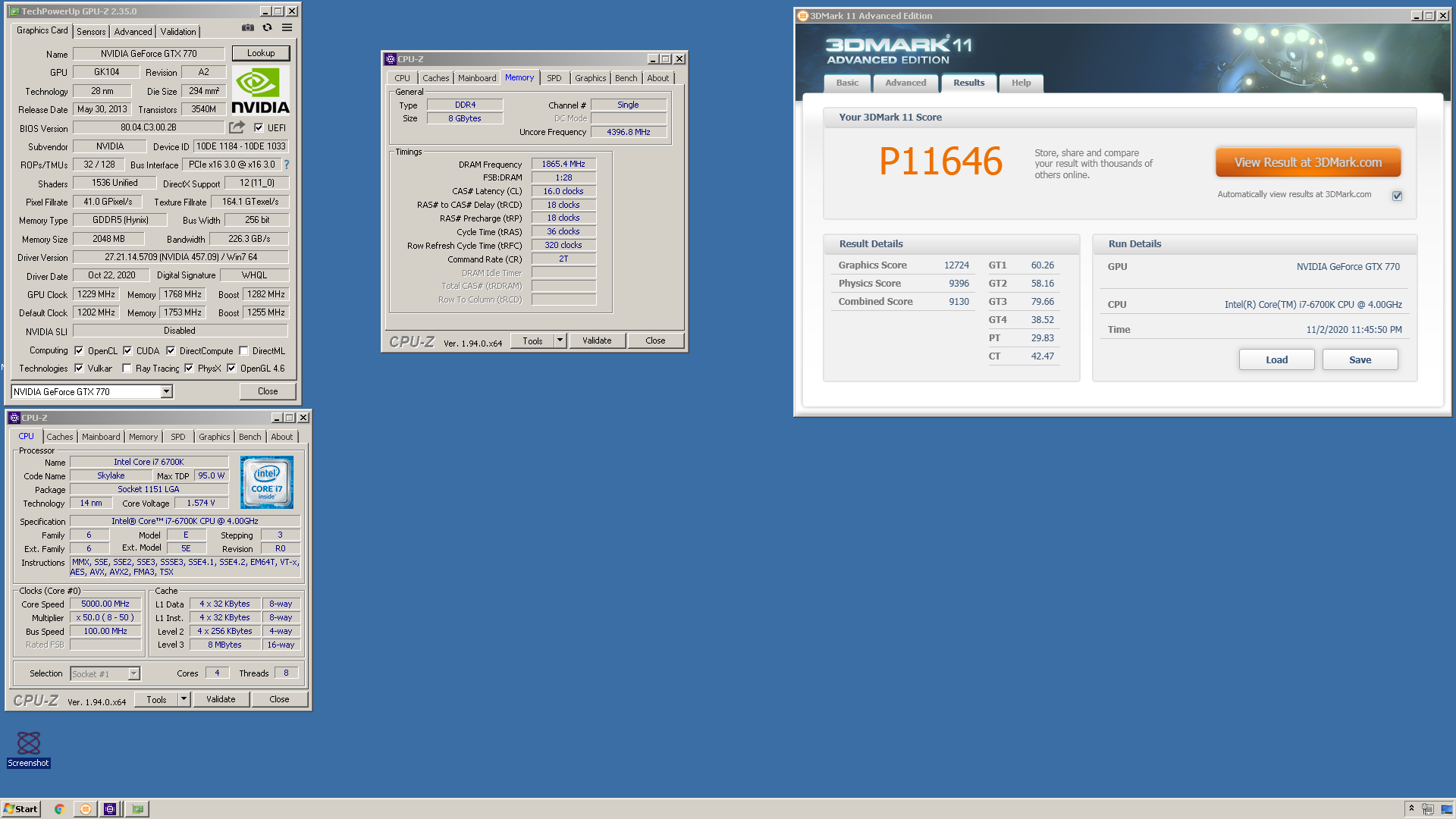Click the NVIDIA logo in GPU-Z
1456x819 pixels.
(x=260, y=90)
